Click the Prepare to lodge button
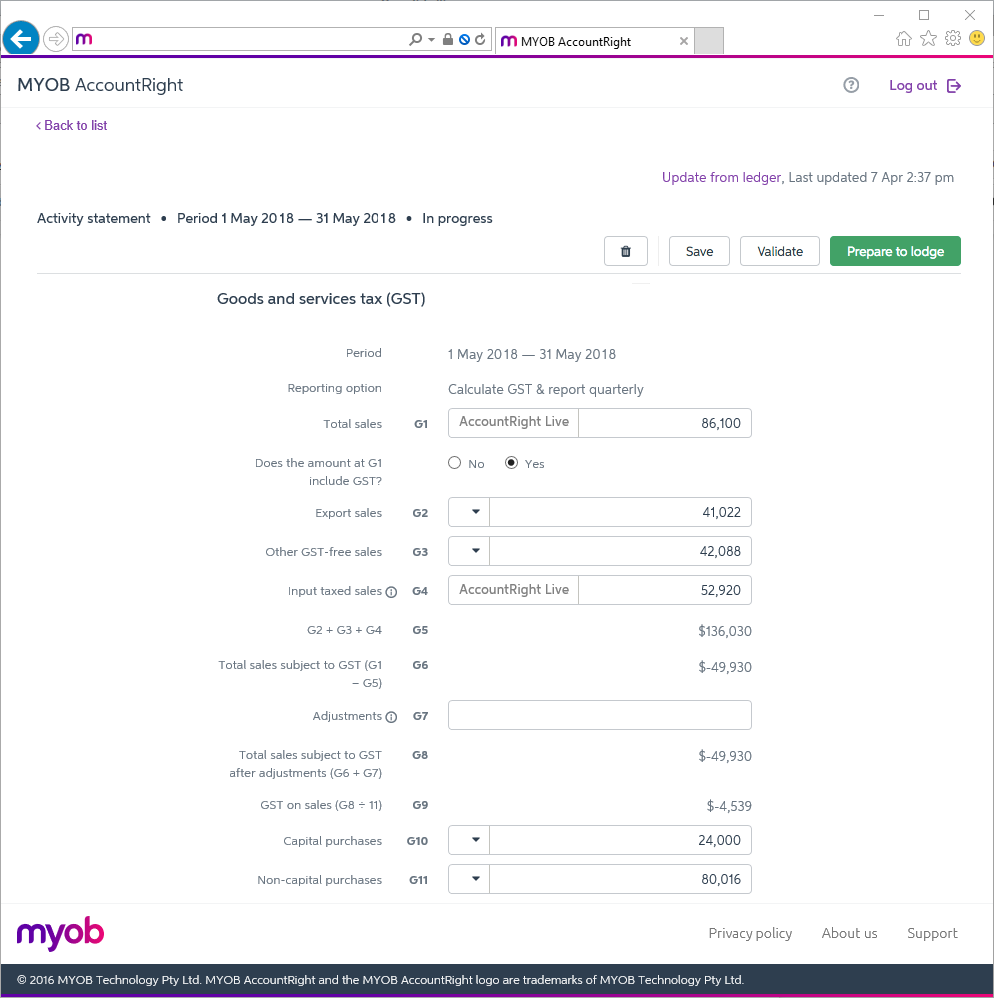 tap(894, 251)
